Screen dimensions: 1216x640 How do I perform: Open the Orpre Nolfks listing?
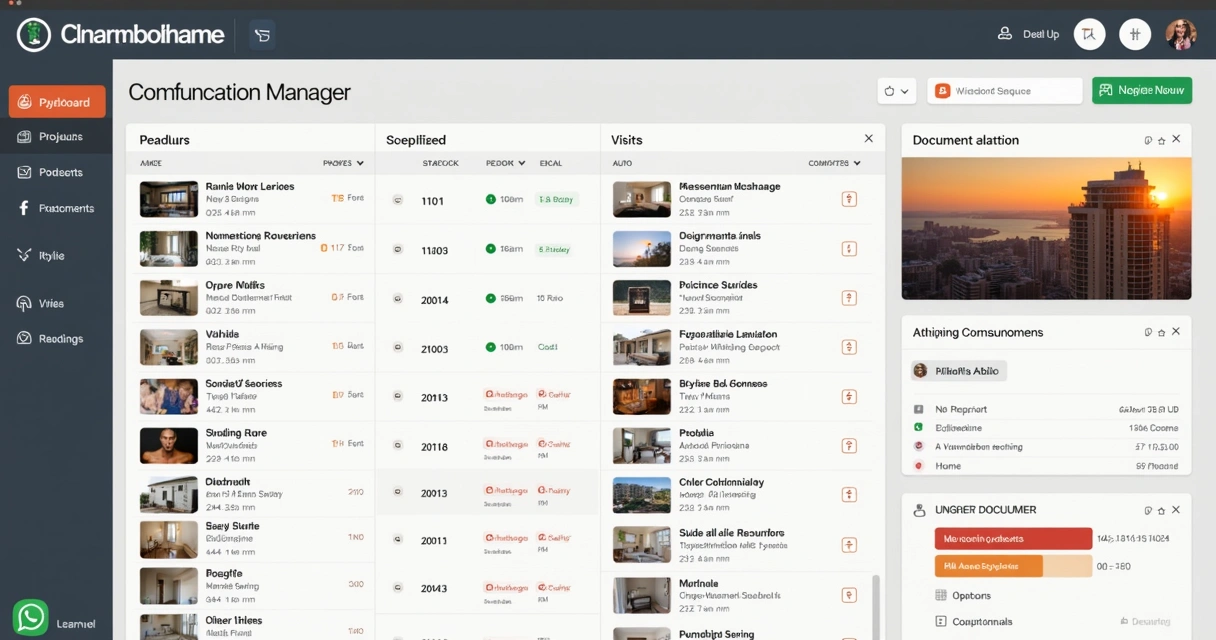click(x=250, y=297)
